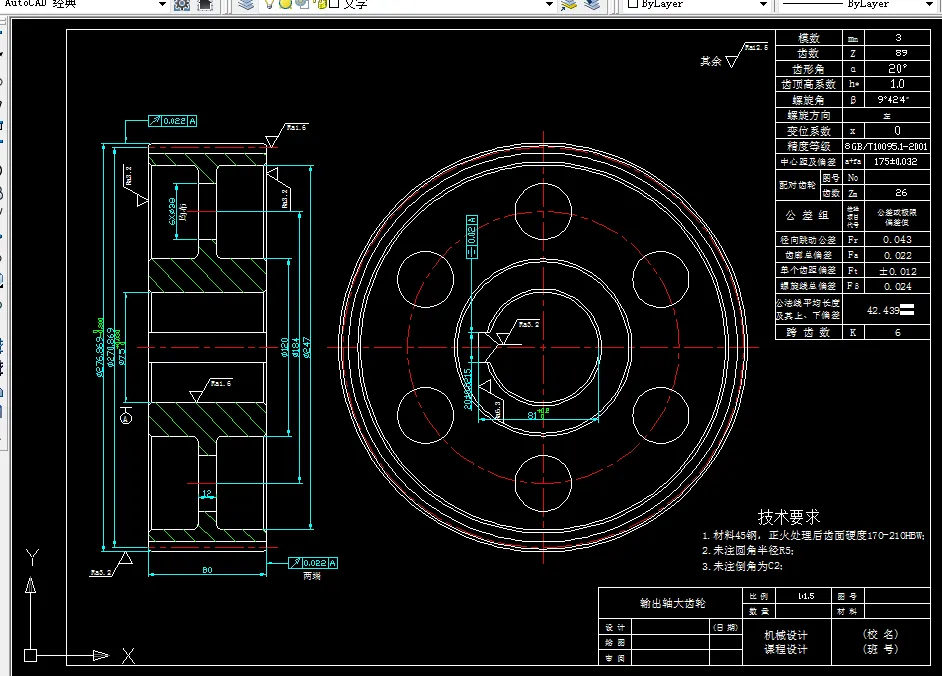This screenshot has height=676, width=942.
Task: Select the center distance value 175±0.032
Action: tap(895, 162)
